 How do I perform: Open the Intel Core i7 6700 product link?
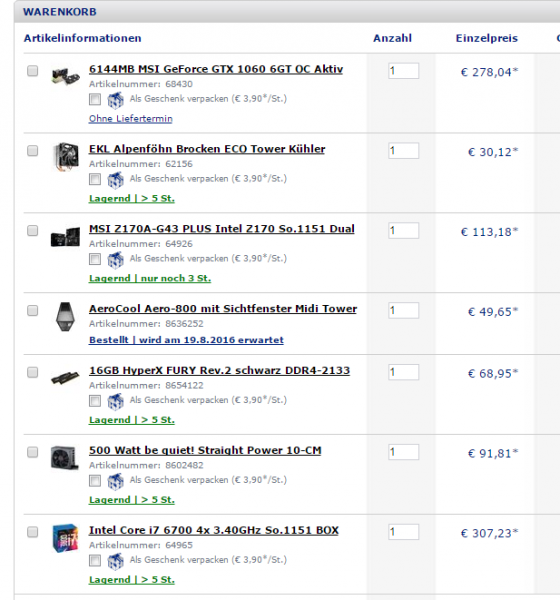click(214, 530)
